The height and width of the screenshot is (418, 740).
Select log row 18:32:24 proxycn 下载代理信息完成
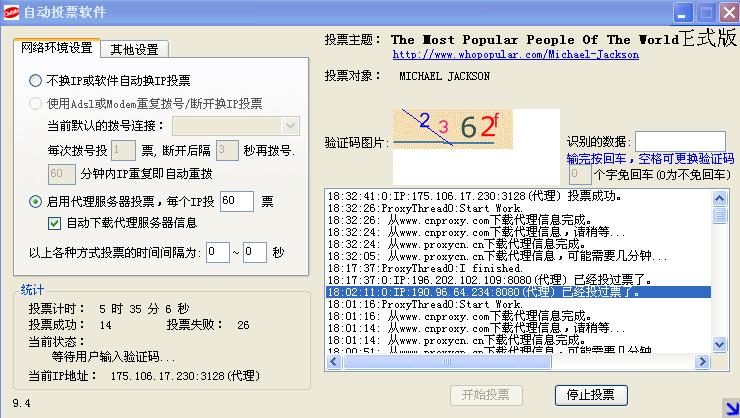tap(519, 244)
